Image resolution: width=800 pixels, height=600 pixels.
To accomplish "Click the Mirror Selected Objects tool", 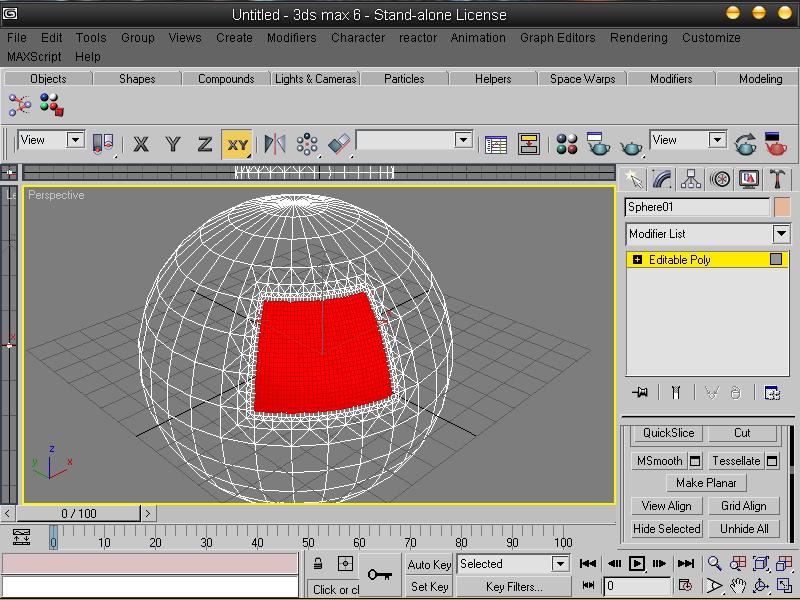I will tap(275, 144).
